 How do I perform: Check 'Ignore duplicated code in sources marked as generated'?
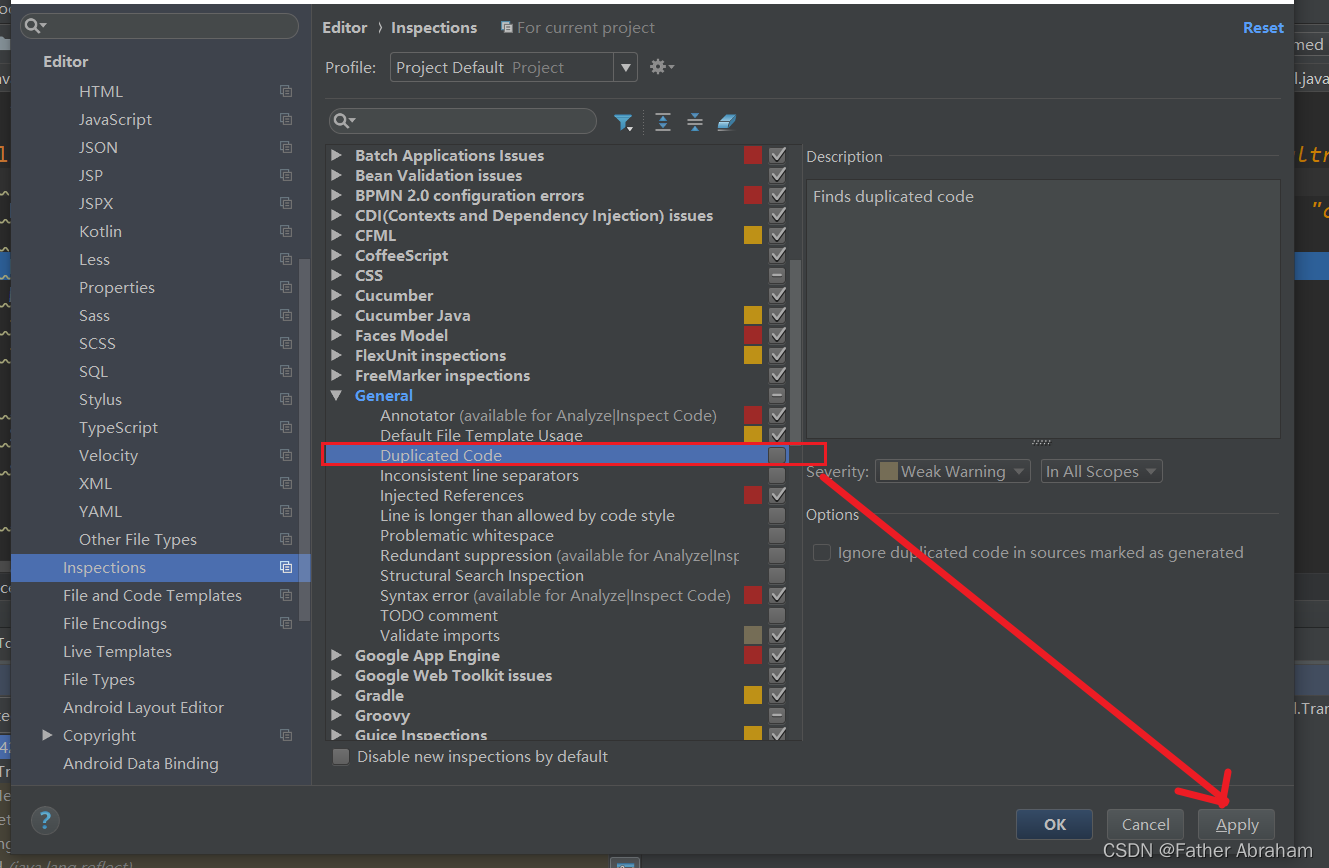coord(821,552)
